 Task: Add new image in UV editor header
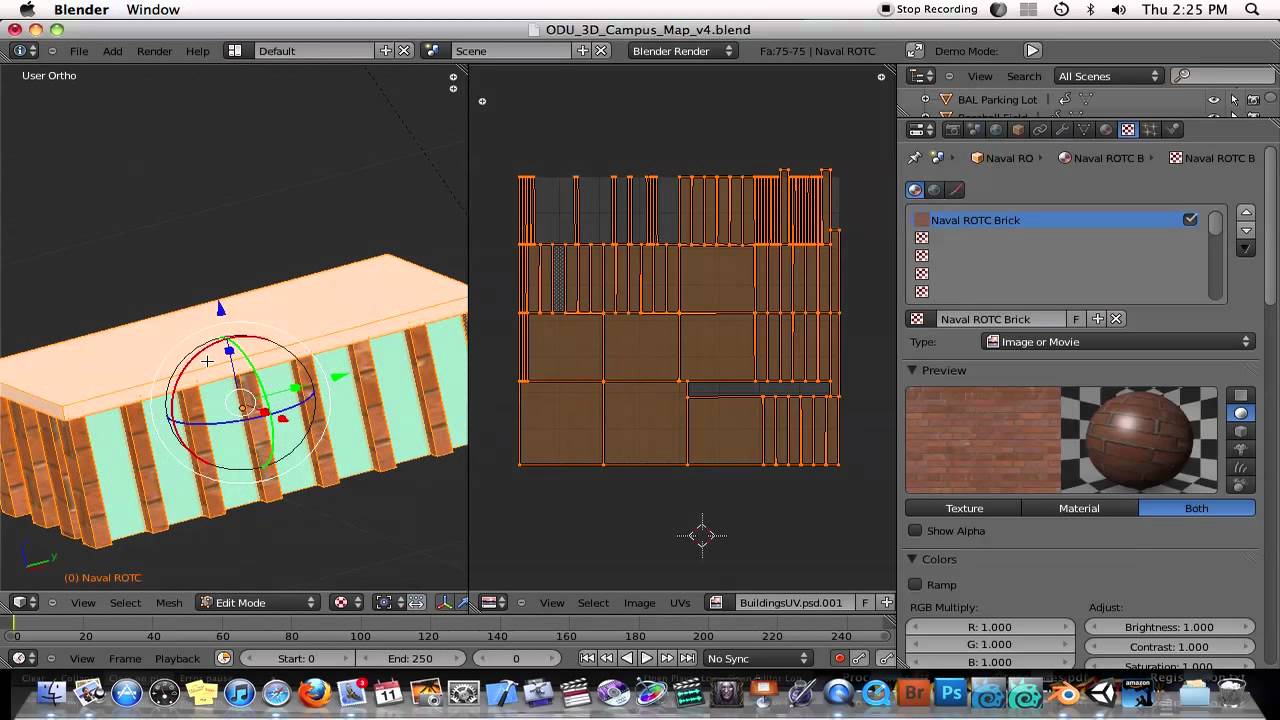[886, 602]
